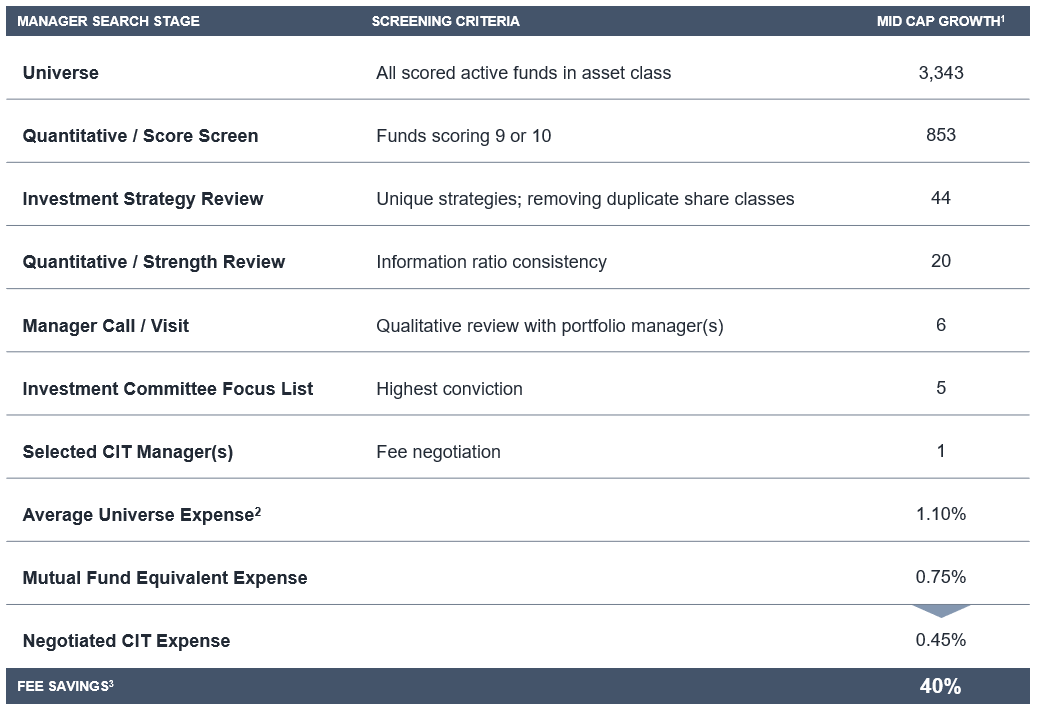Select the Quantitative / Strength Review label
The image size is (1042, 715).
pos(154,262)
